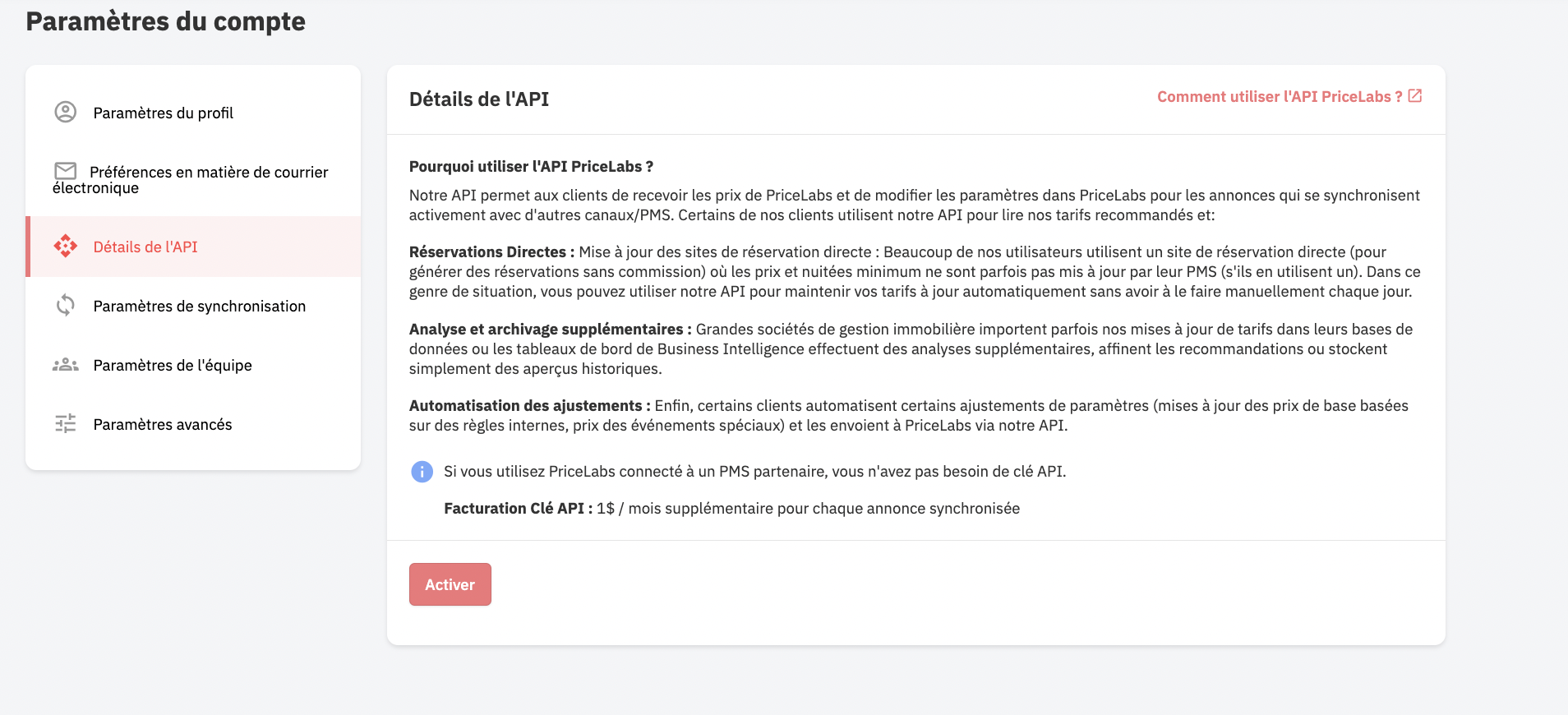Click the red API details diamond icon
This screenshot has width=1568, height=715.
click(66, 246)
